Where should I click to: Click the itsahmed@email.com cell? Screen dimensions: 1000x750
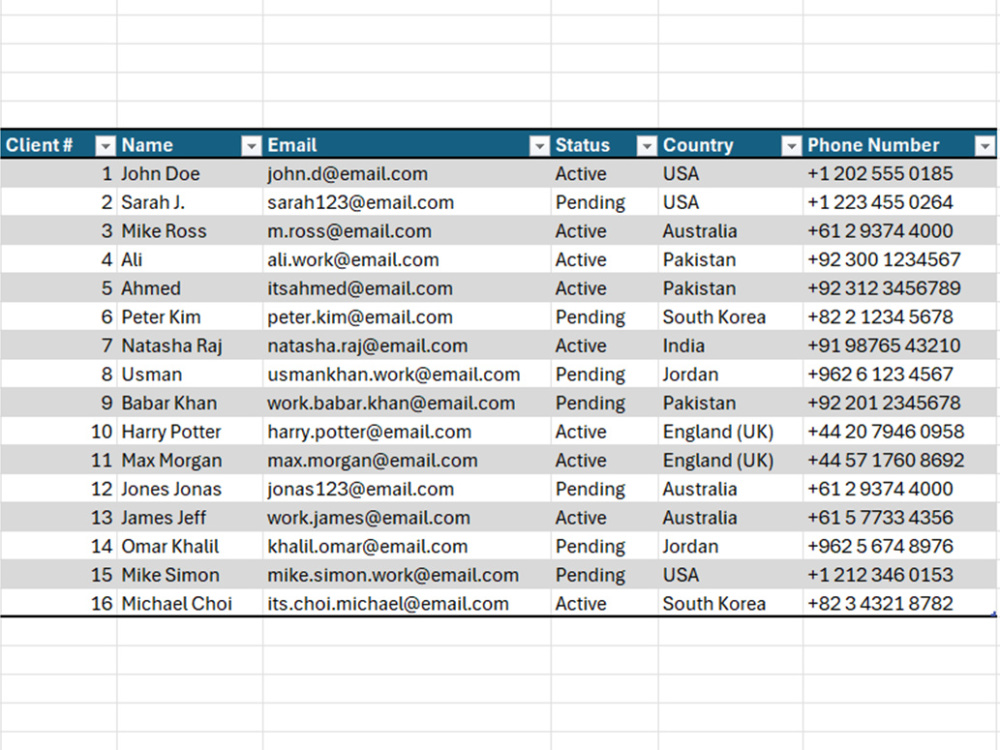click(x=407, y=288)
